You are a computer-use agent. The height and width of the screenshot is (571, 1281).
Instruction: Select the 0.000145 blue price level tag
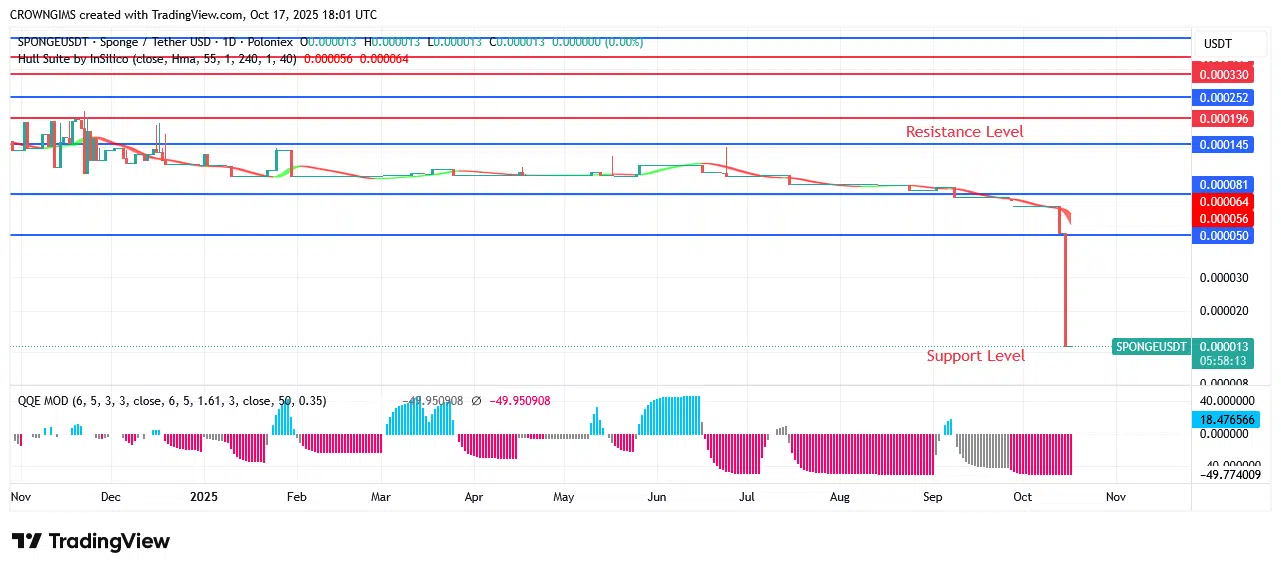click(1223, 145)
